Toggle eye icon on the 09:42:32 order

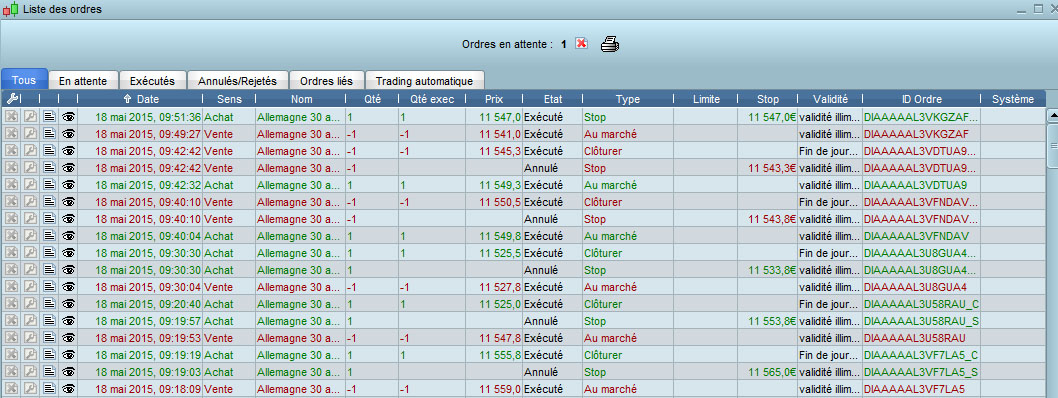(68, 185)
